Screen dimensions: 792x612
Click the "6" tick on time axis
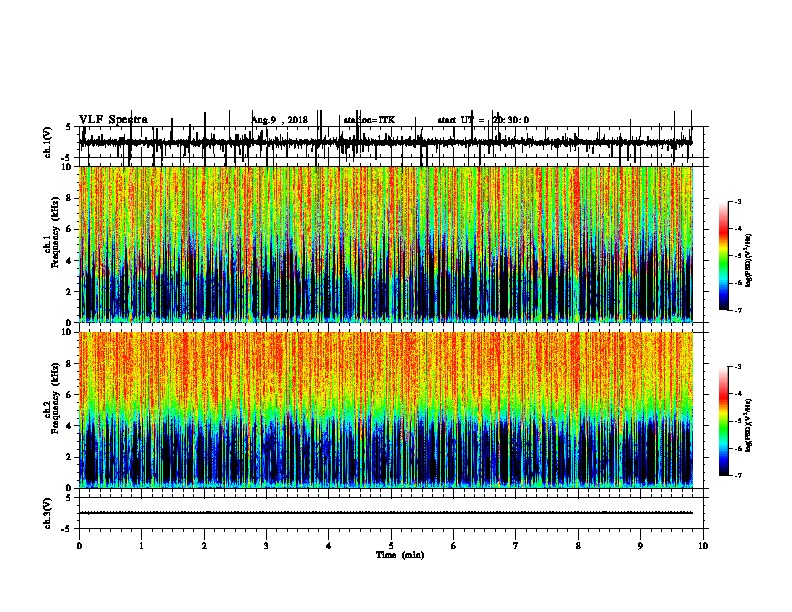pyautogui.click(x=454, y=546)
